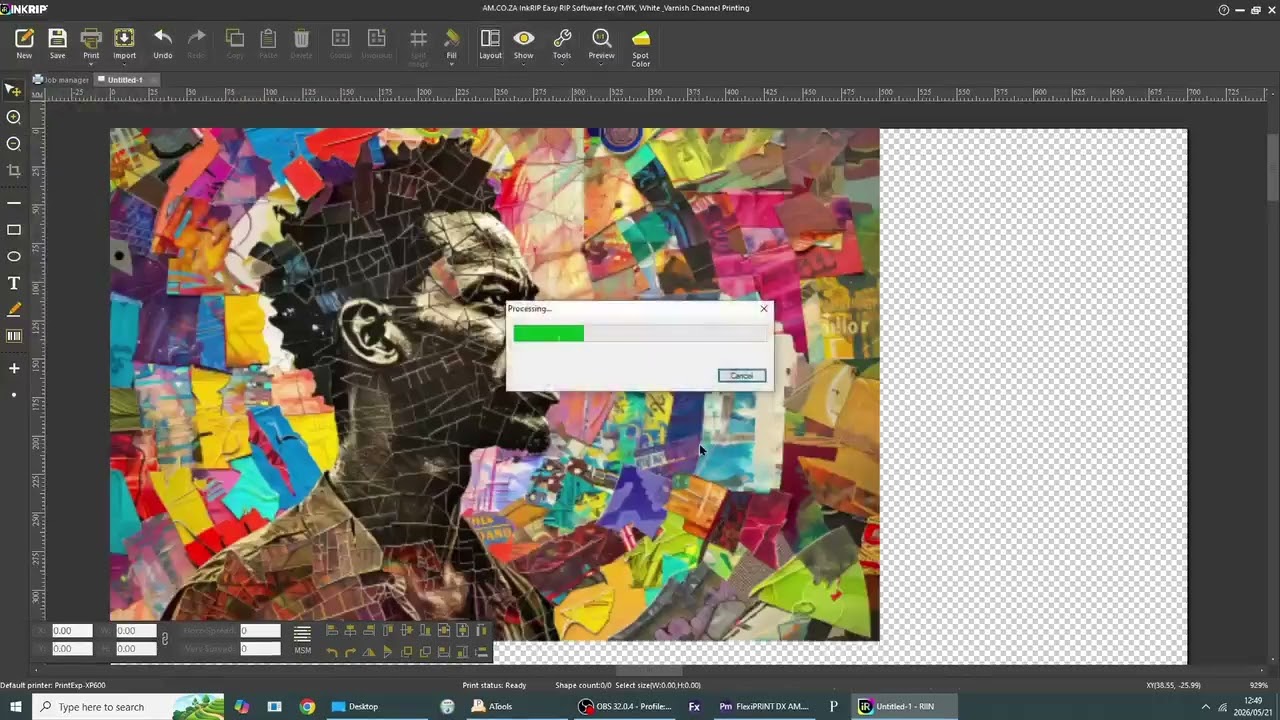Open the help question mark icon
This screenshot has height=720, width=1280.
(x=1224, y=9)
